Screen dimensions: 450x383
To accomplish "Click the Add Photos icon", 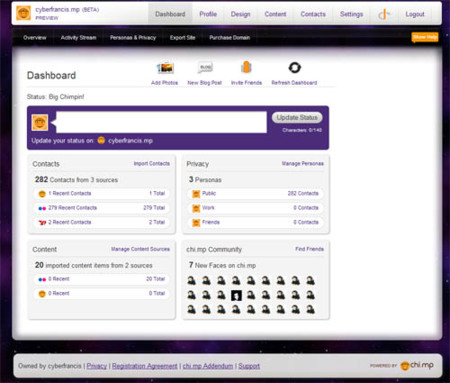I will click(165, 68).
